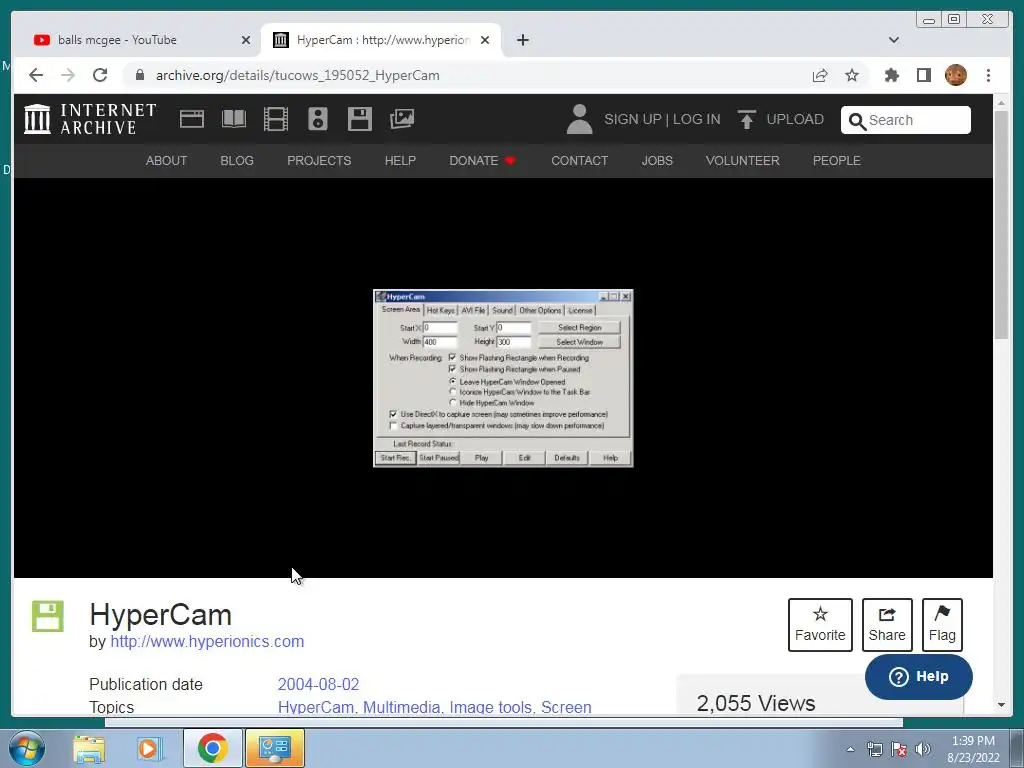Image resolution: width=1024 pixels, height=768 pixels.
Task: Open the ABOUT menu item
Action: point(166,161)
